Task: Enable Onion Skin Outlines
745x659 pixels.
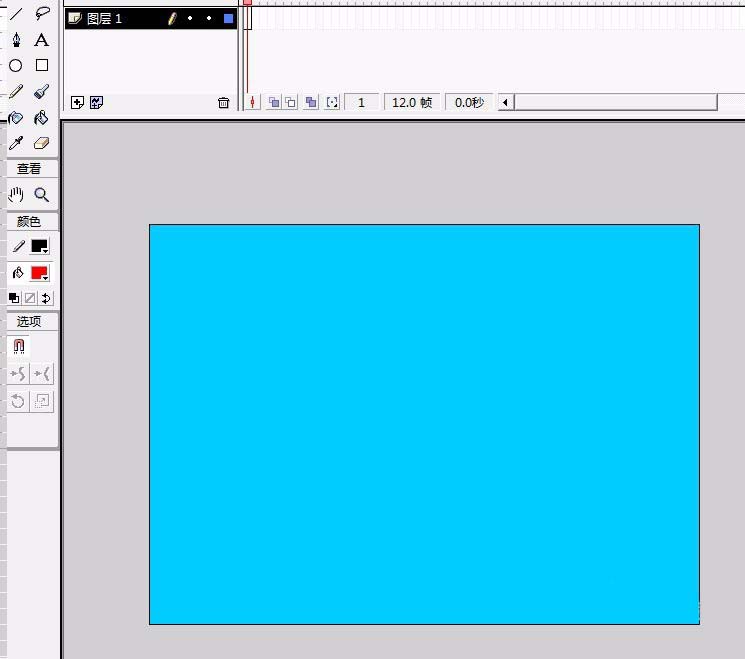Action: click(x=291, y=102)
